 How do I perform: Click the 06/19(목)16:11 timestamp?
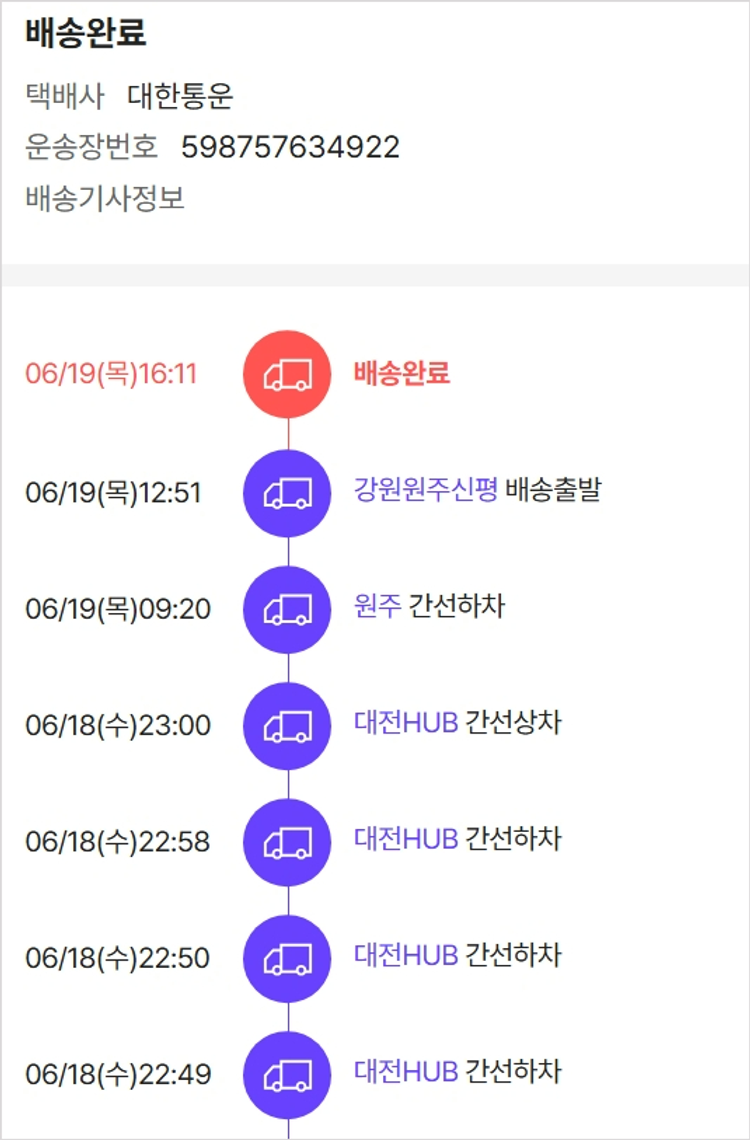[x=111, y=374]
